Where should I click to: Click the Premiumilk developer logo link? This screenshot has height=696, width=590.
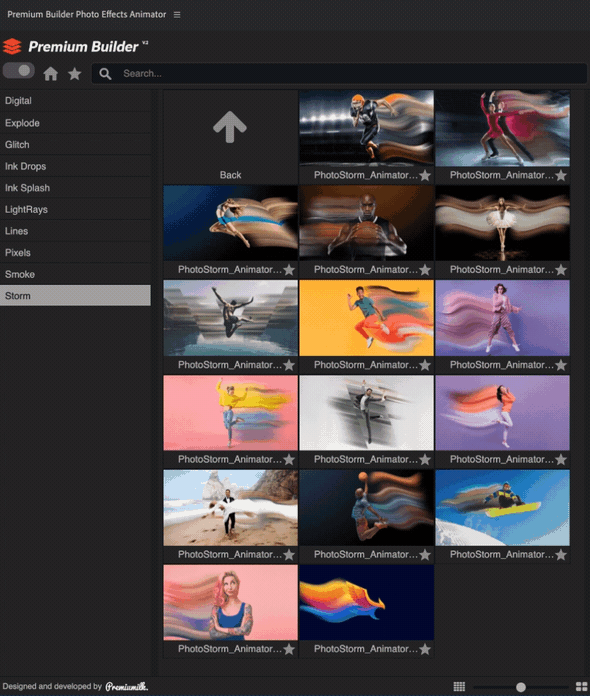coord(127,687)
